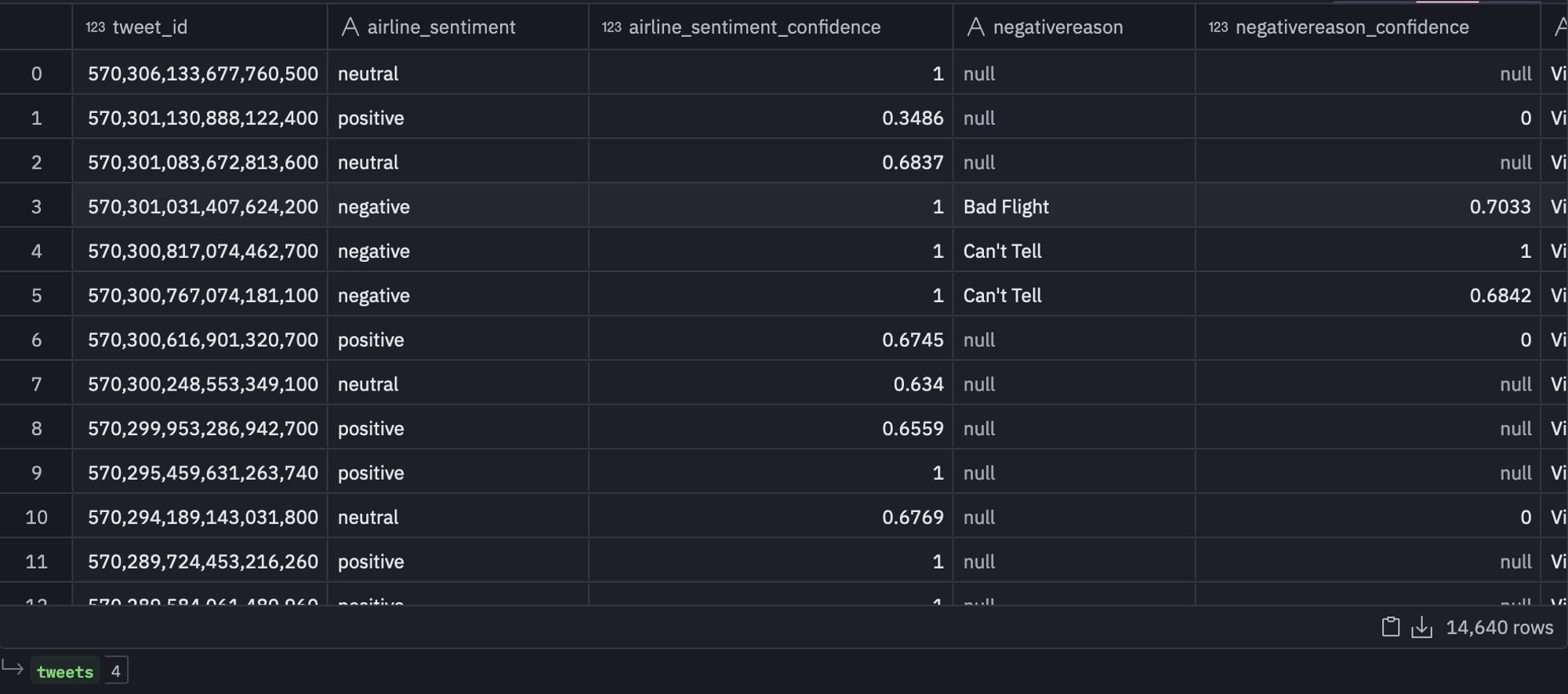Image resolution: width=1568 pixels, height=694 pixels.
Task: Click the numeric icon beside airline_sentiment_confidence
Action: click(612, 27)
